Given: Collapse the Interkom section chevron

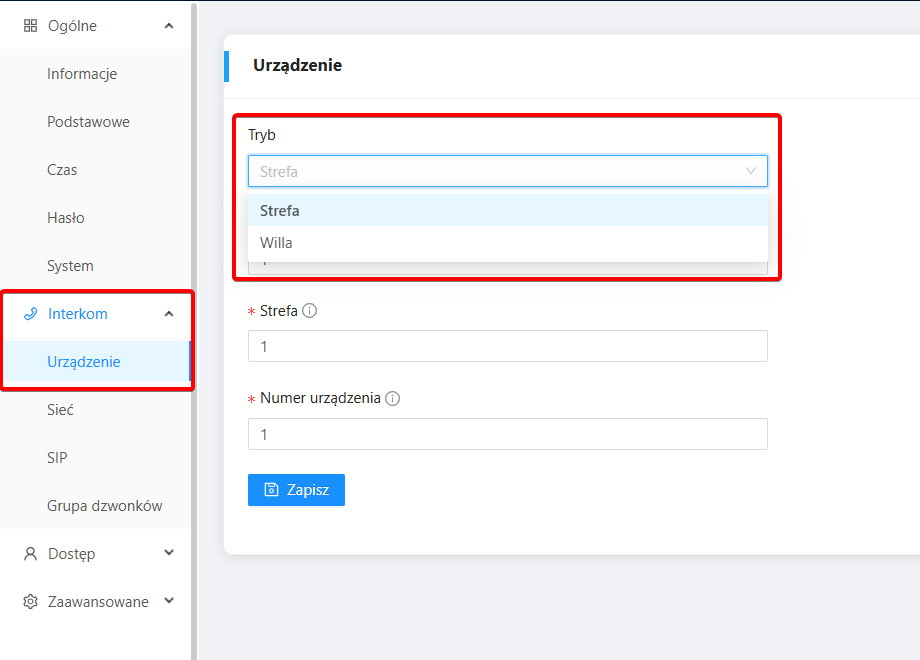Looking at the screenshot, I should click(169, 314).
